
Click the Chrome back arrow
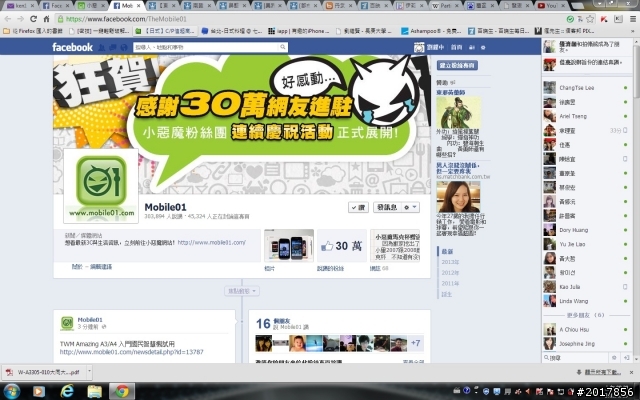coord(8,19)
